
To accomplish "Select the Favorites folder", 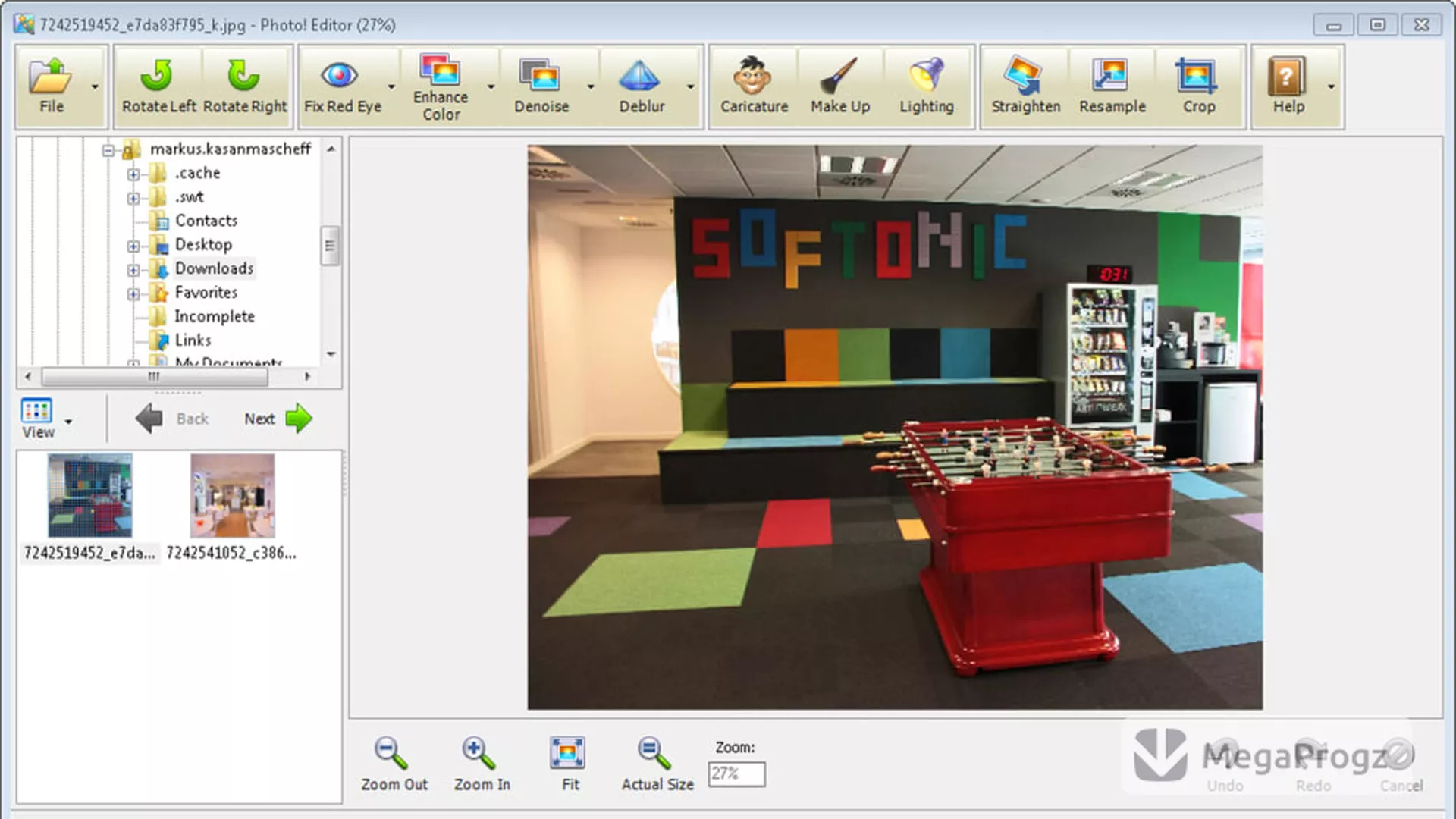I will pyautogui.click(x=206, y=293).
